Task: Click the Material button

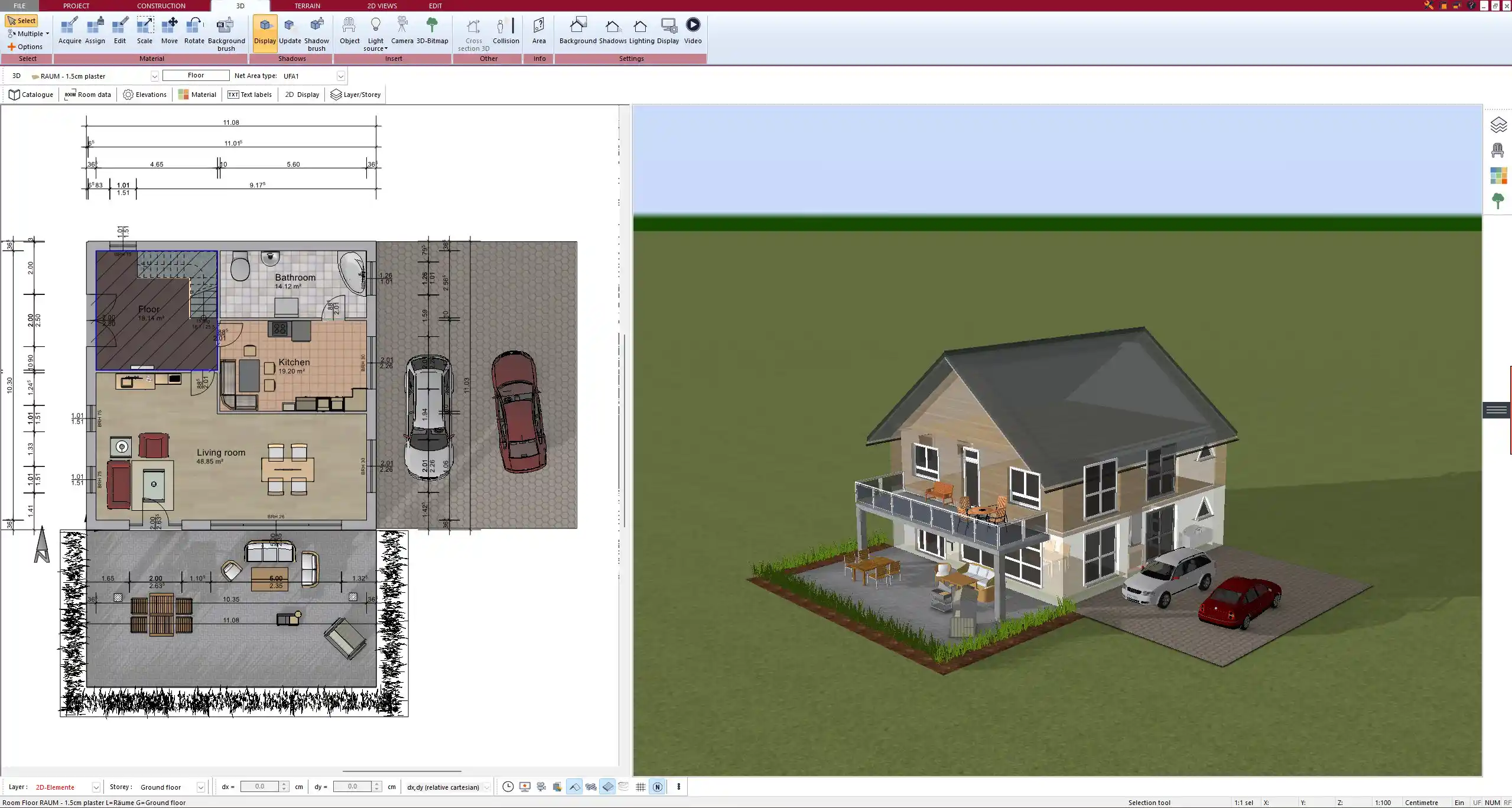Action: (x=197, y=95)
